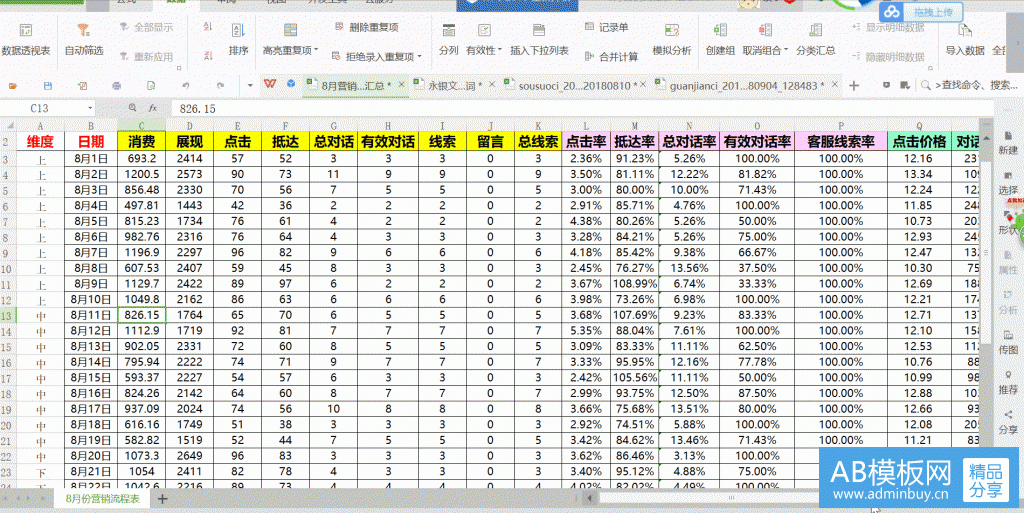The image size is (1024, 513).
Task: Open the Name Box dropdown arrow
Action: click(90, 108)
